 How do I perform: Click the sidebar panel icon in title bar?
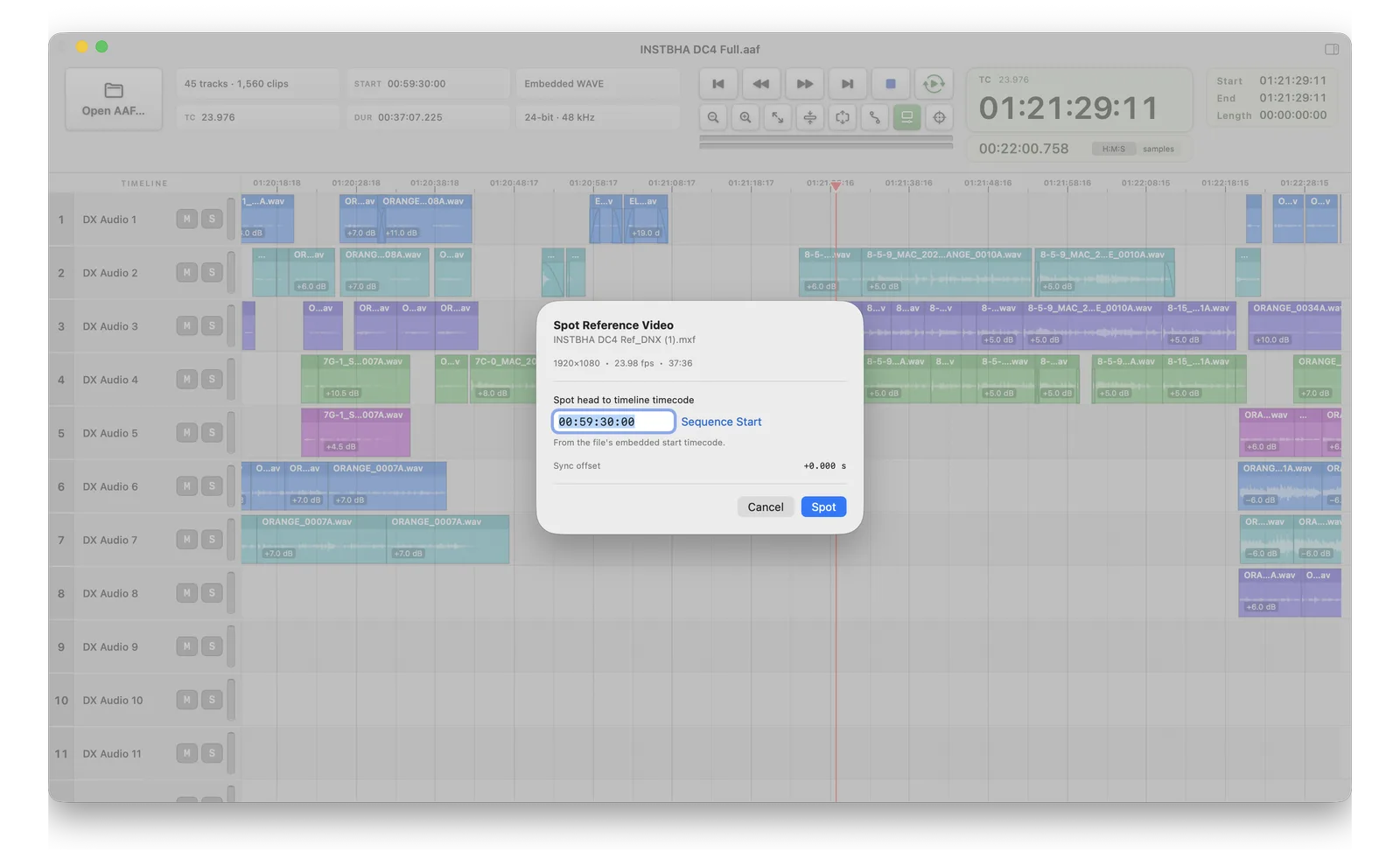(1332, 50)
